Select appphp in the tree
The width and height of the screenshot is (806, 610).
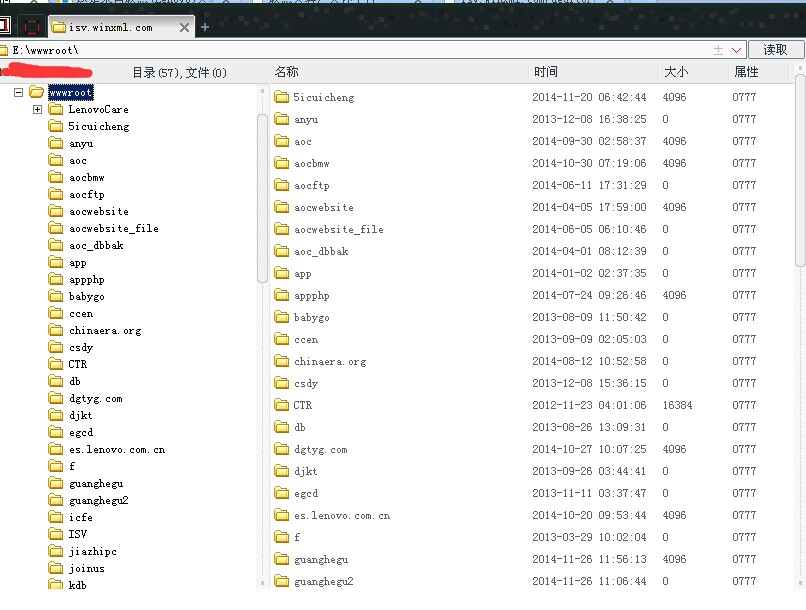tap(87, 280)
